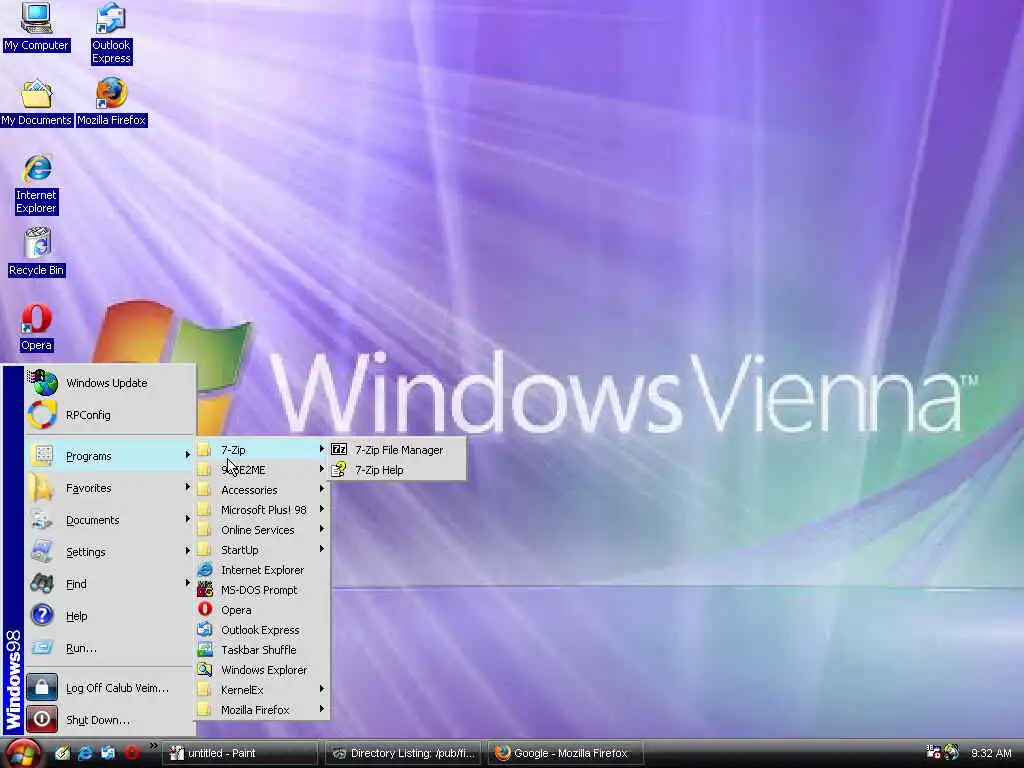
Task: Expand Online Services program folder
Action: (262, 530)
